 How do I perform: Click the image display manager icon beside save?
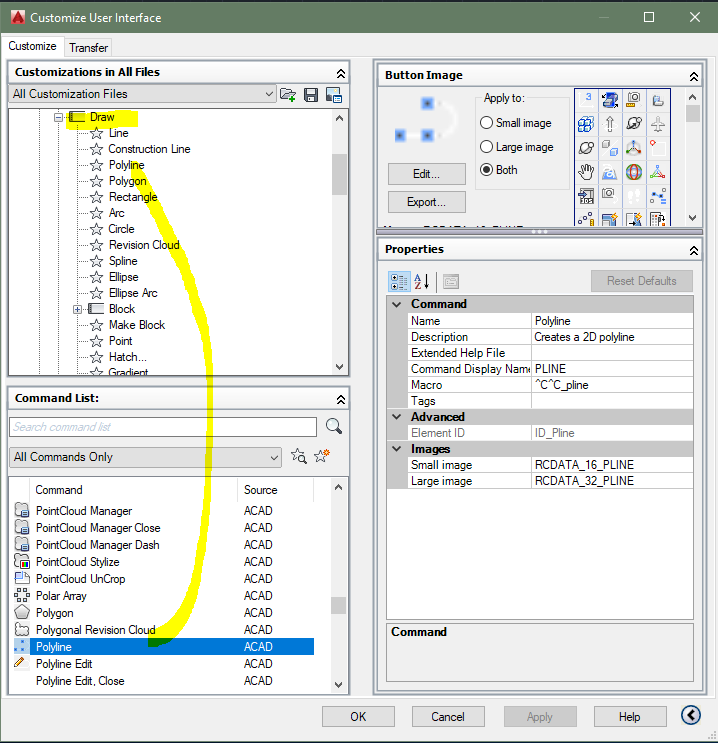coord(334,95)
